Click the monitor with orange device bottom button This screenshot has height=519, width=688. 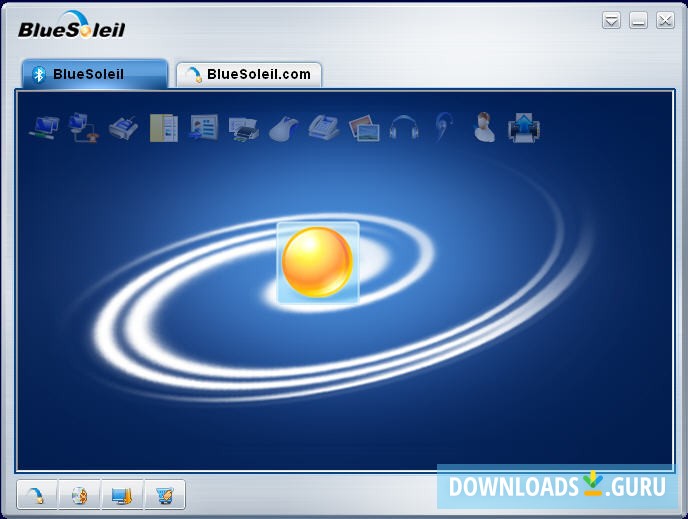tap(122, 495)
